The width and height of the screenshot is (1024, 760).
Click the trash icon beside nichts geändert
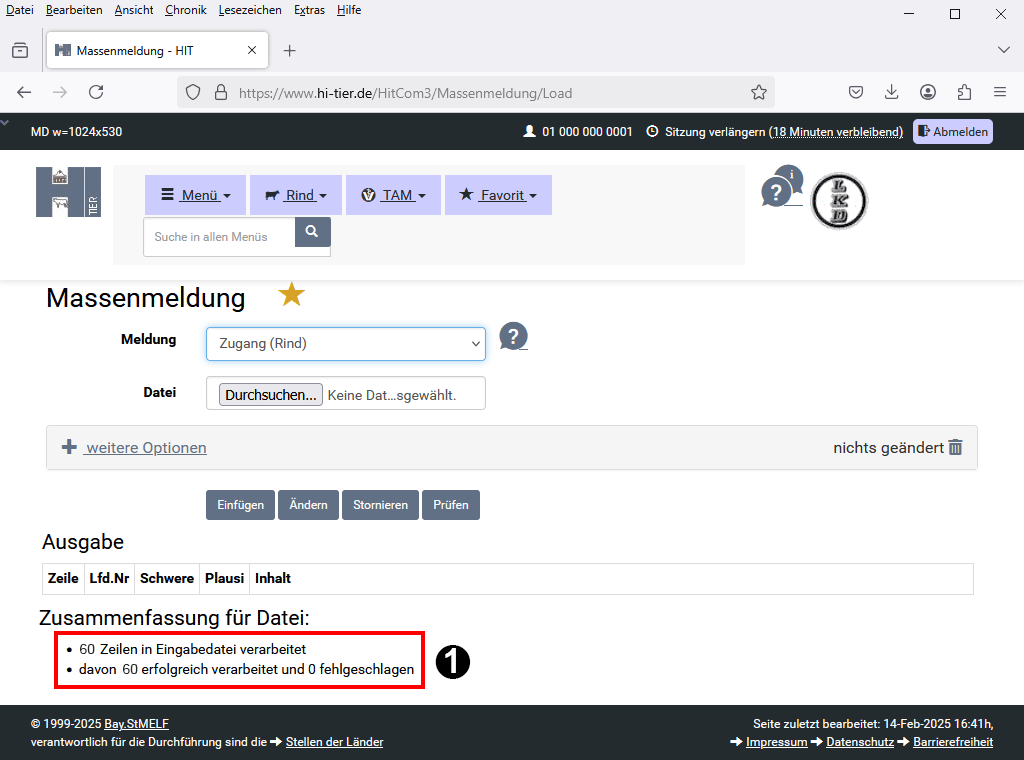click(956, 447)
